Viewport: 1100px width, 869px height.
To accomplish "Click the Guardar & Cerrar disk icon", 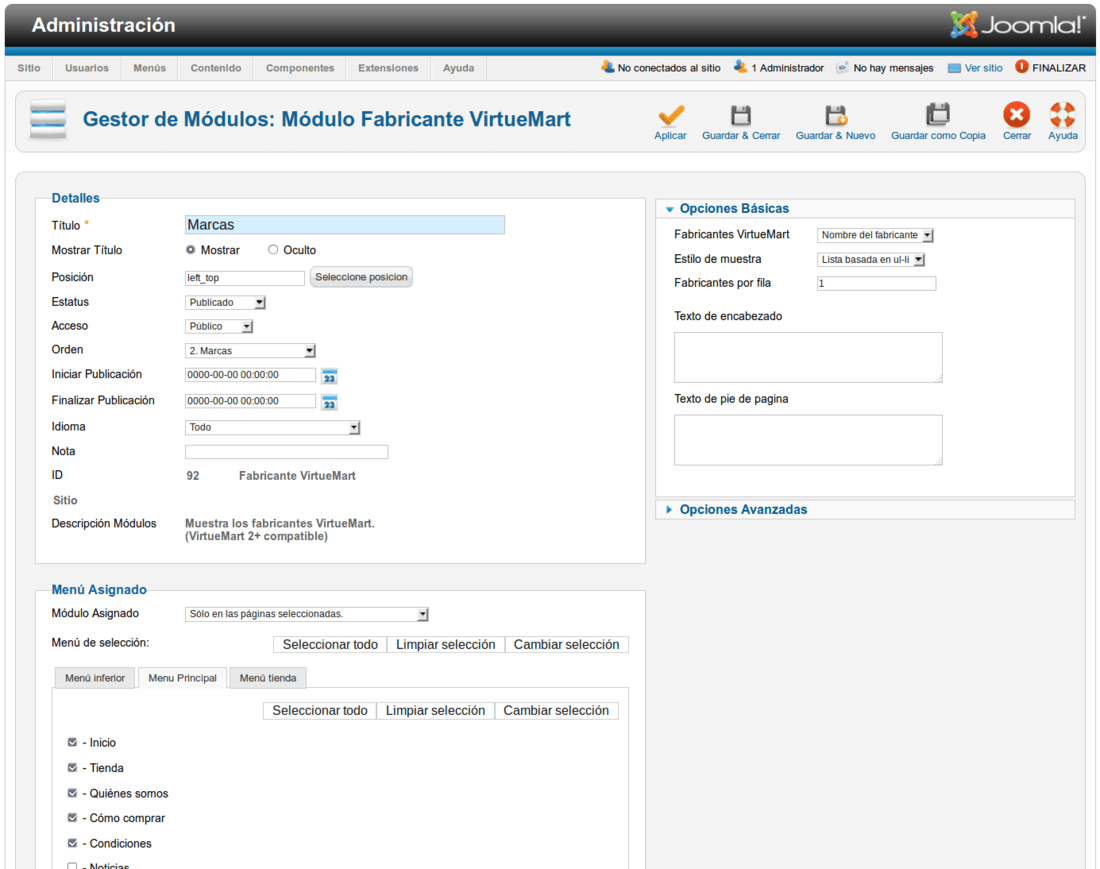I will point(741,115).
